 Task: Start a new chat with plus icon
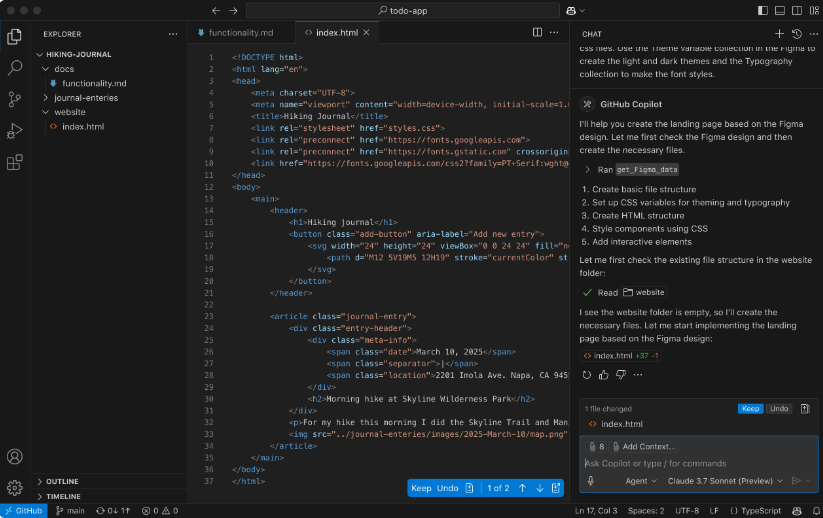tap(779, 34)
